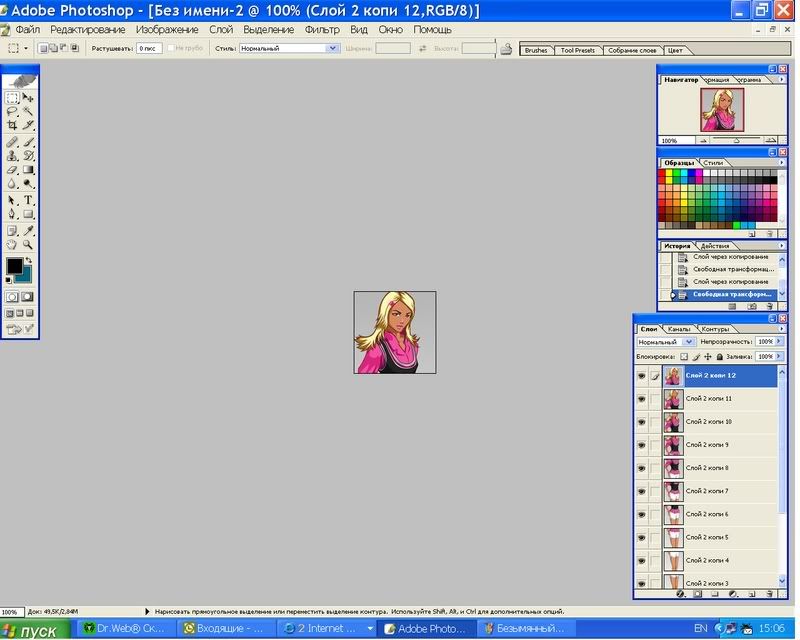Switch to the Контуры tab
800x640 pixels.
[x=715, y=329]
